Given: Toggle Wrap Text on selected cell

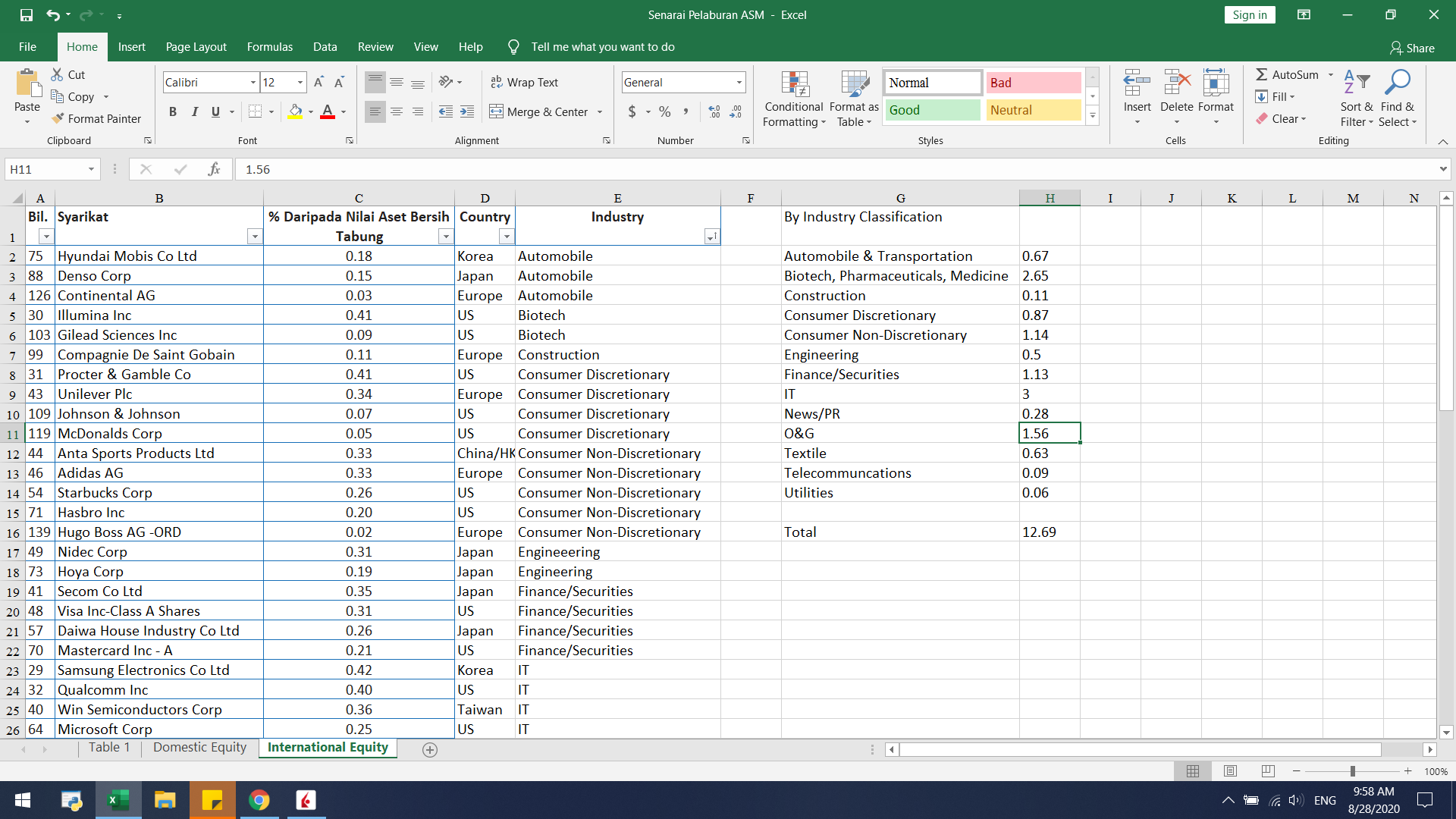Looking at the screenshot, I should pyautogui.click(x=524, y=82).
